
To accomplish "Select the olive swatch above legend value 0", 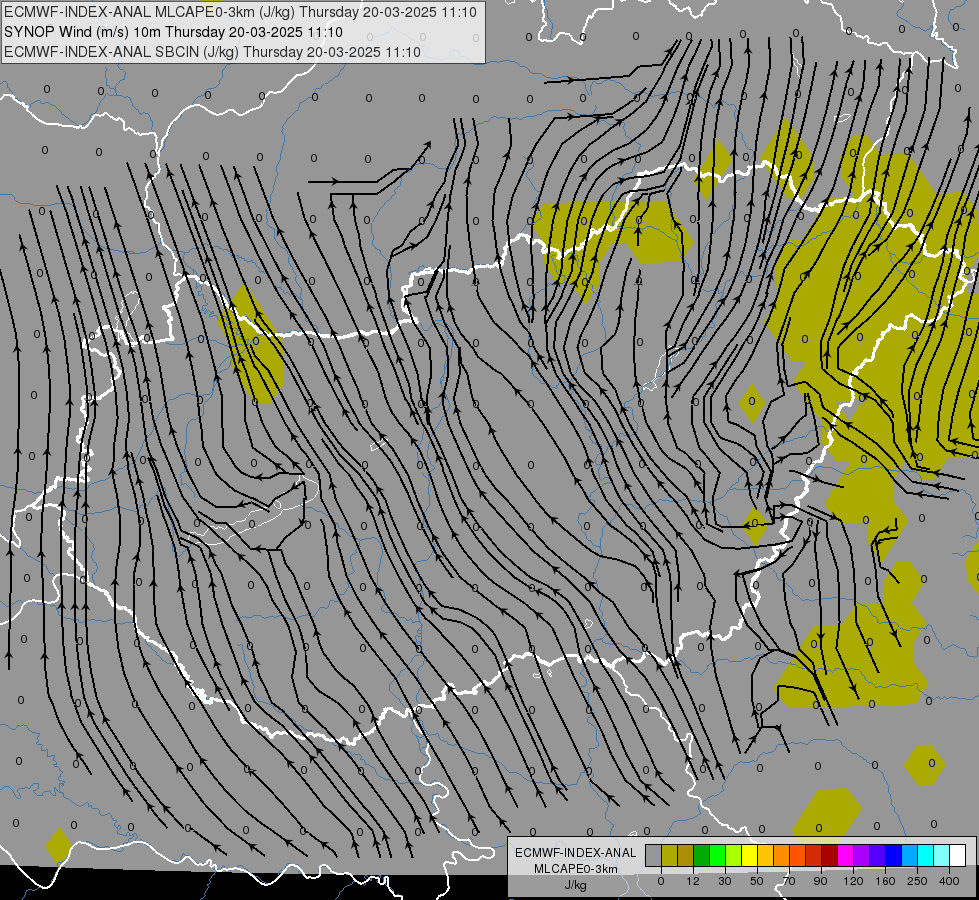I will click(x=669, y=855).
